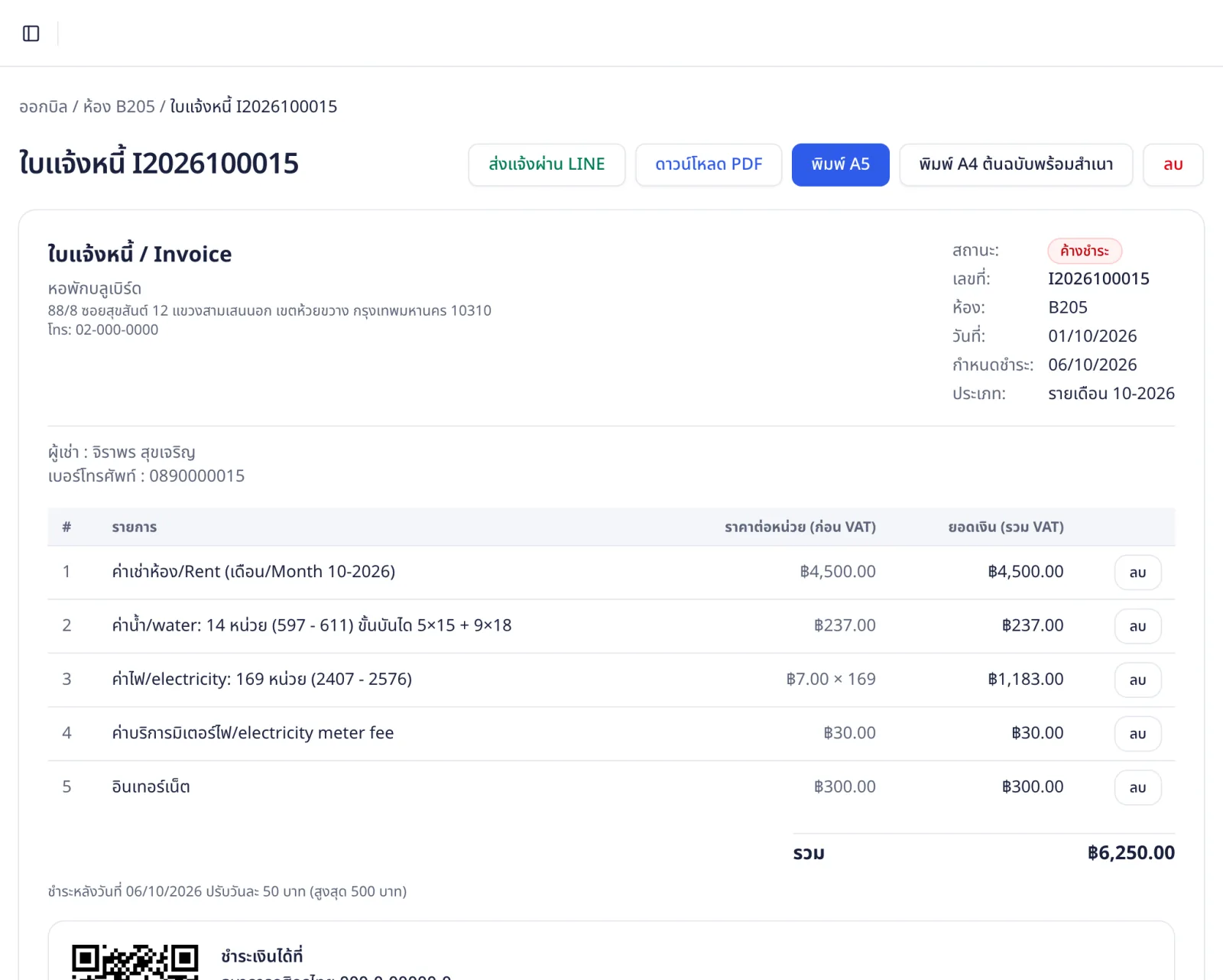The width and height of the screenshot is (1223, 980).
Task: Print invoice in A5 format
Action: pos(840,164)
